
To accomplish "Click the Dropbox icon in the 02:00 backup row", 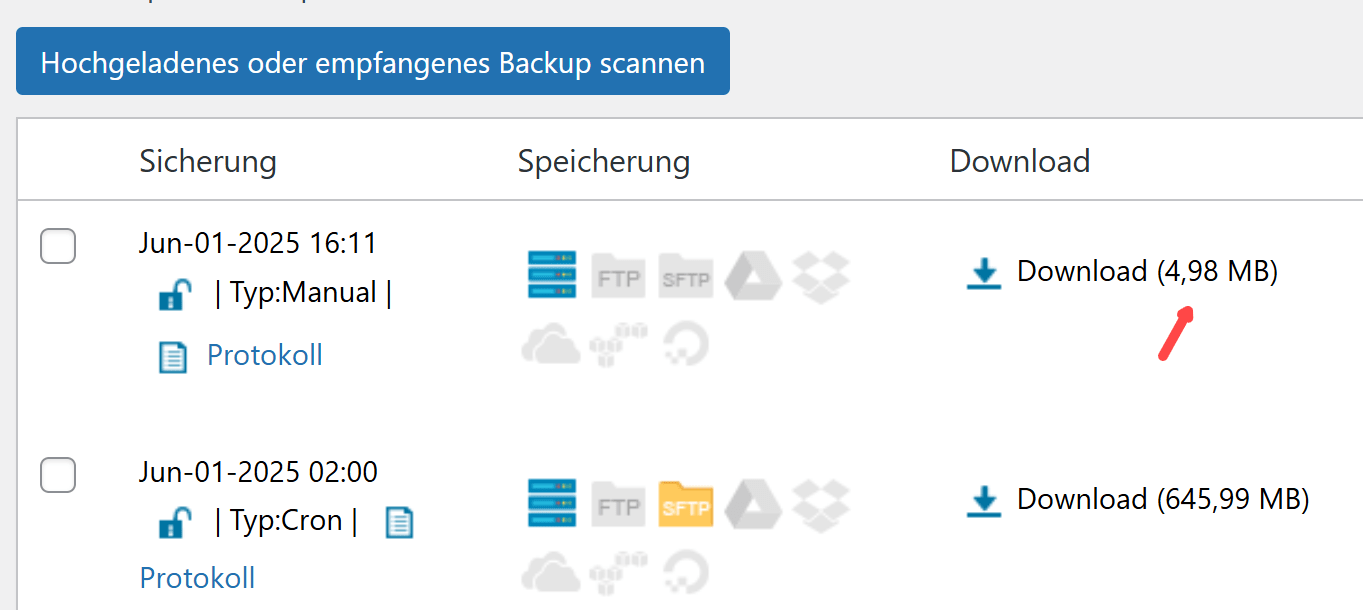I will 821,503.
